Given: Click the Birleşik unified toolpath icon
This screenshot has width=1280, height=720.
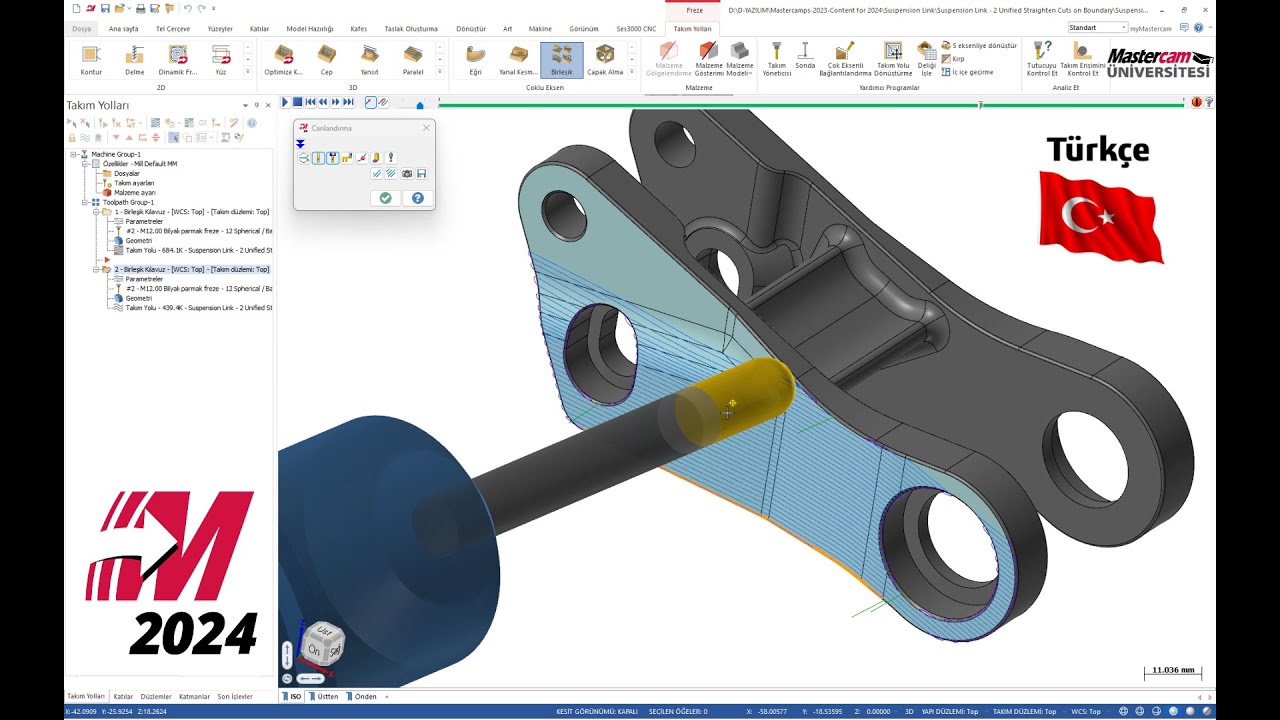Looking at the screenshot, I should (562, 60).
